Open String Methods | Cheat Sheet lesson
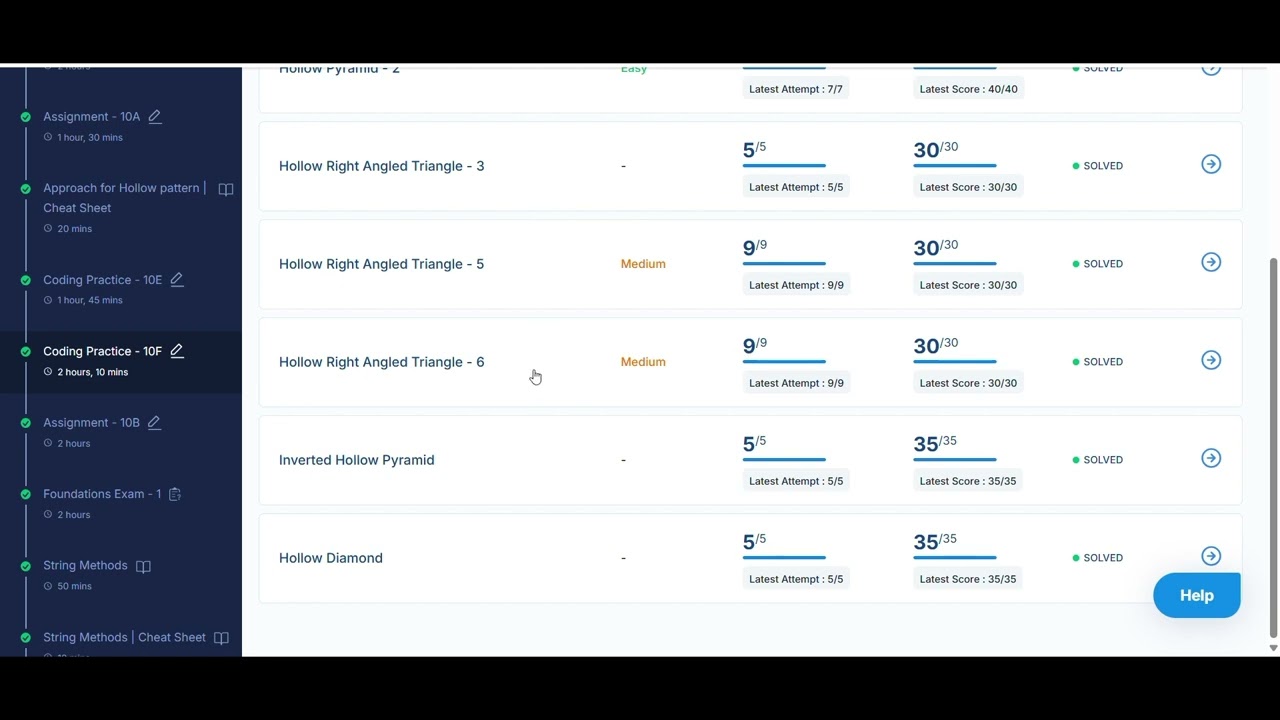The image size is (1280, 720). 124,637
